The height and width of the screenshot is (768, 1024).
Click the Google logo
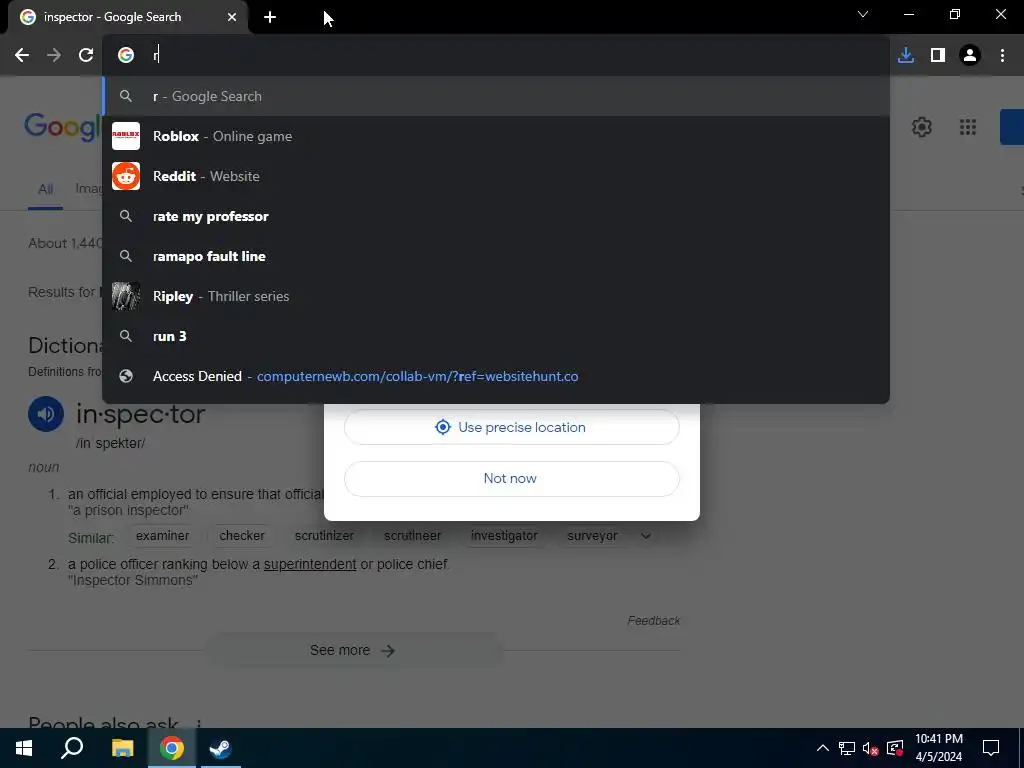63,127
